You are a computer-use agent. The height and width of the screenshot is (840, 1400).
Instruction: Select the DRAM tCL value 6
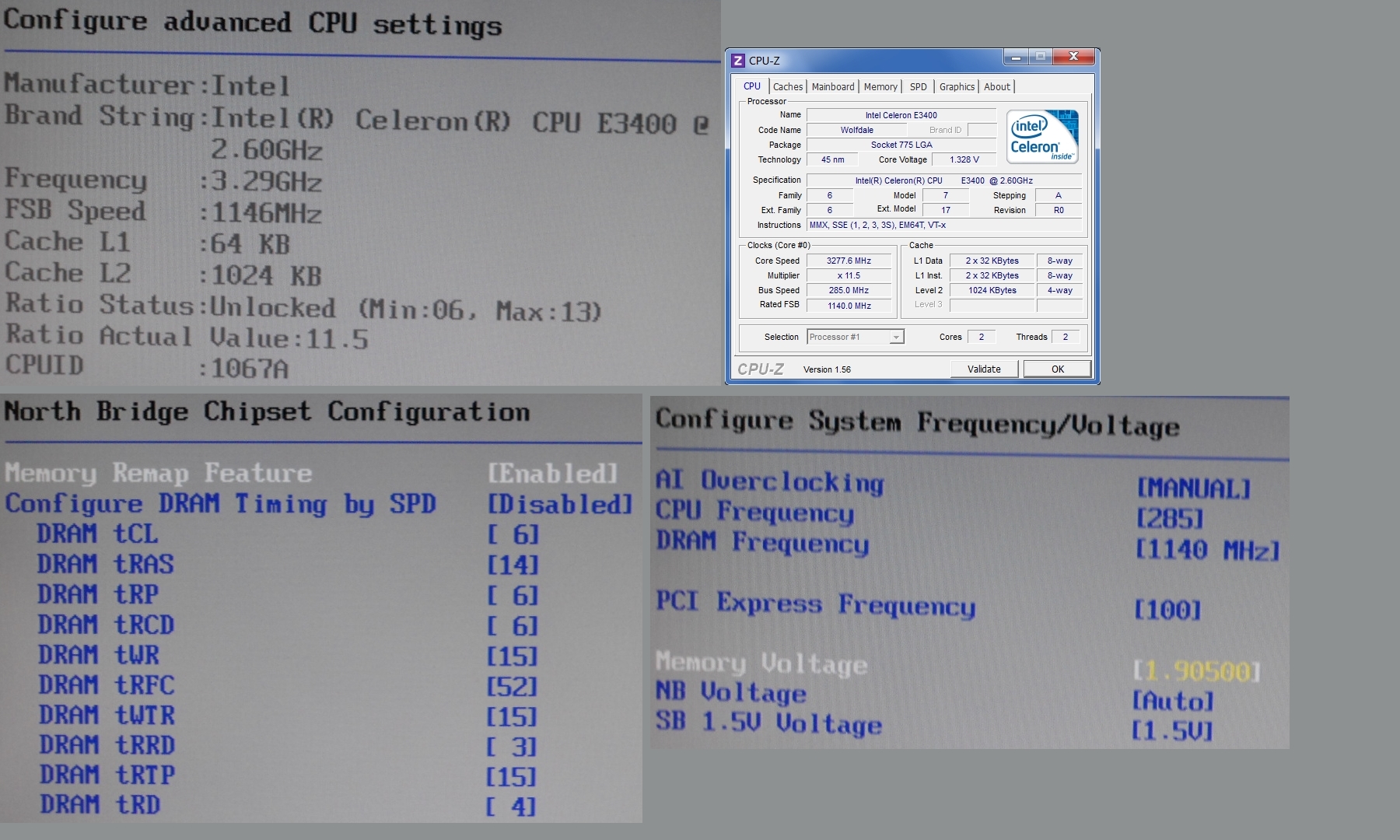(x=513, y=534)
